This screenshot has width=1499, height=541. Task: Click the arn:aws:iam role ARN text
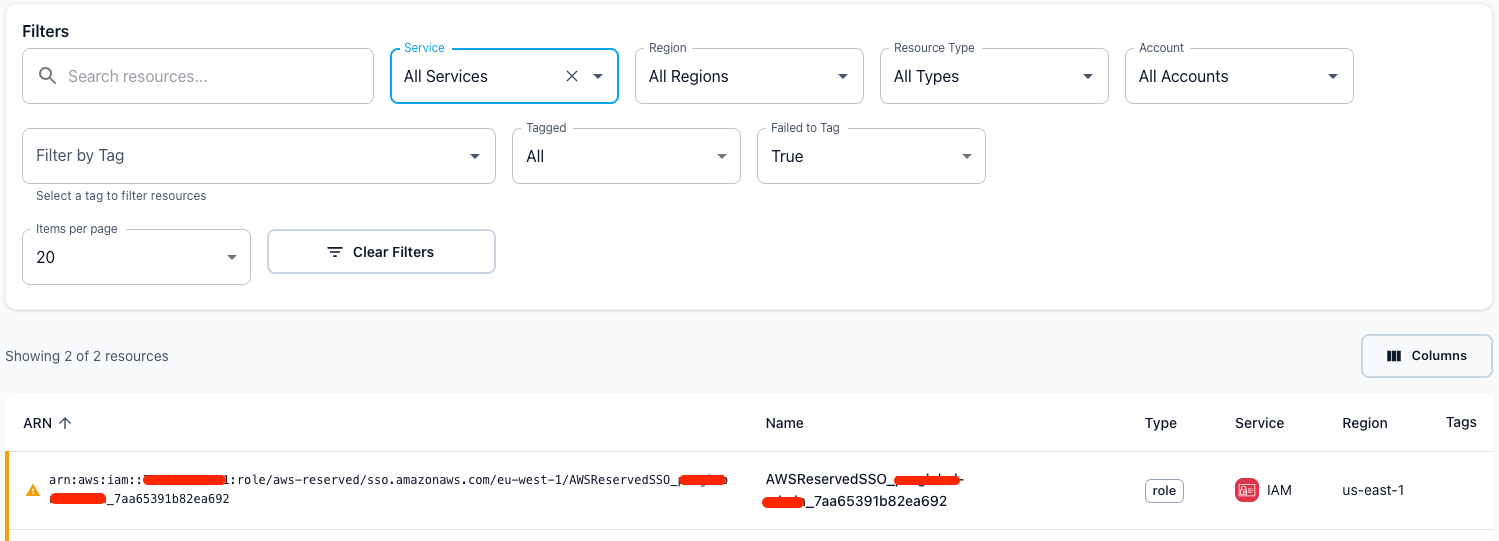point(388,489)
